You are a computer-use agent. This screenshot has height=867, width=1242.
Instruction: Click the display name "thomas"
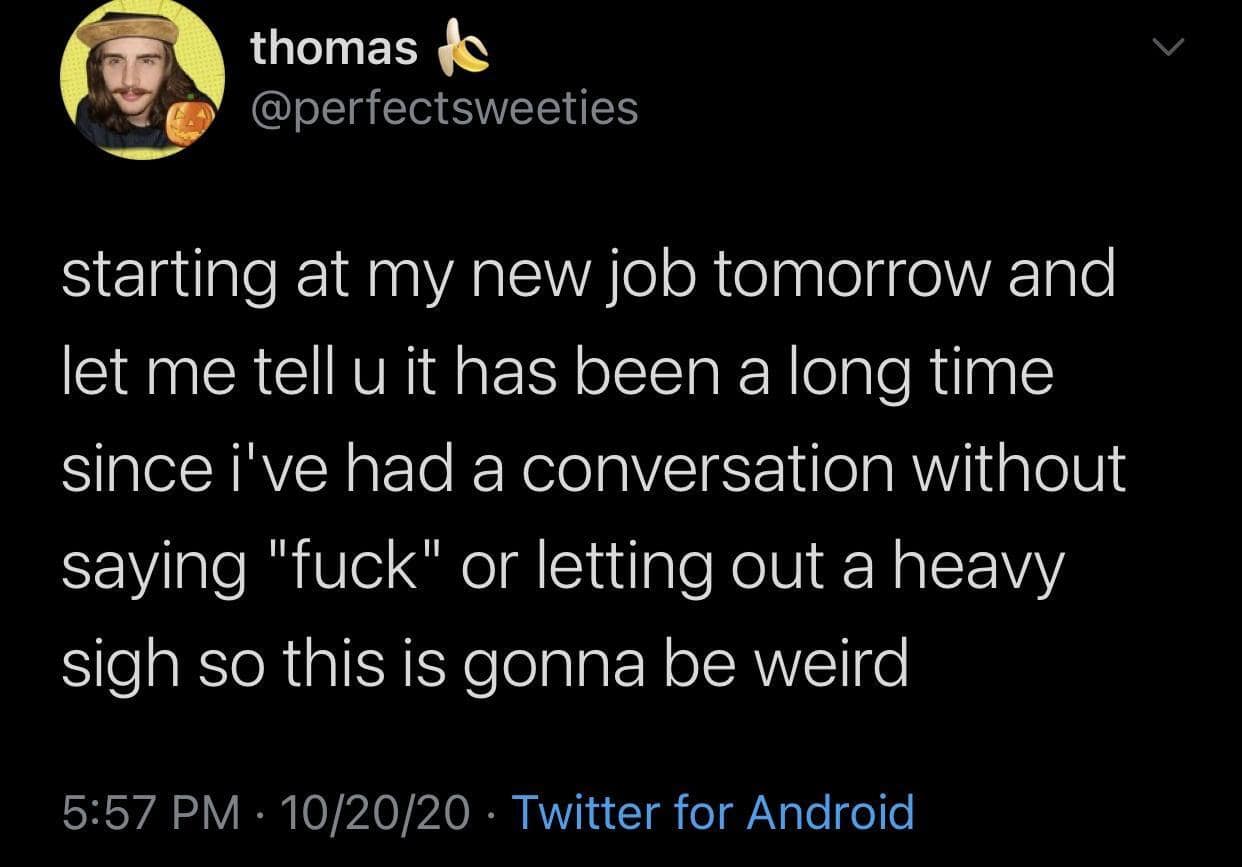coord(334,48)
